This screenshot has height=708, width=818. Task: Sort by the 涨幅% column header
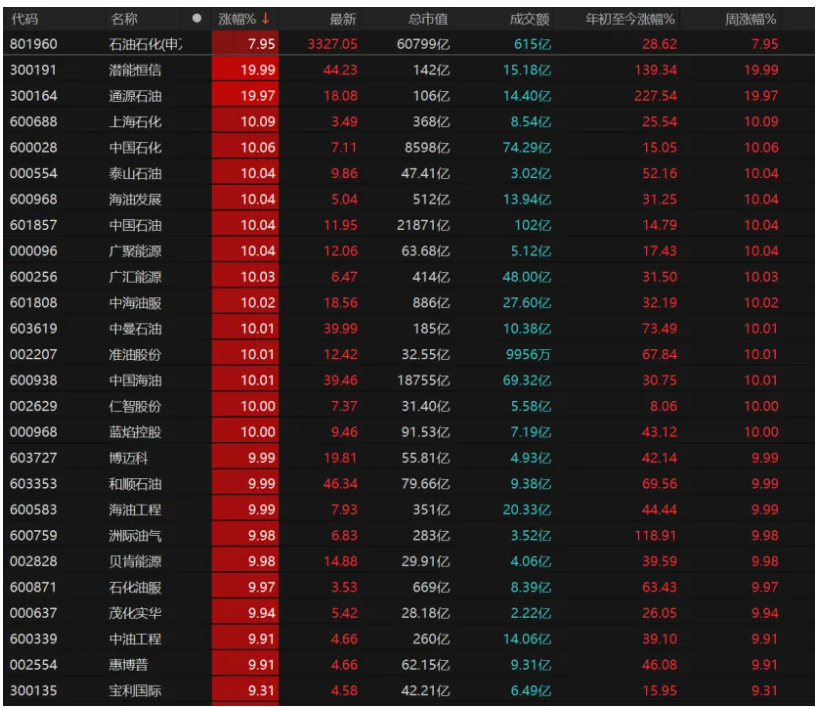tap(238, 18)
